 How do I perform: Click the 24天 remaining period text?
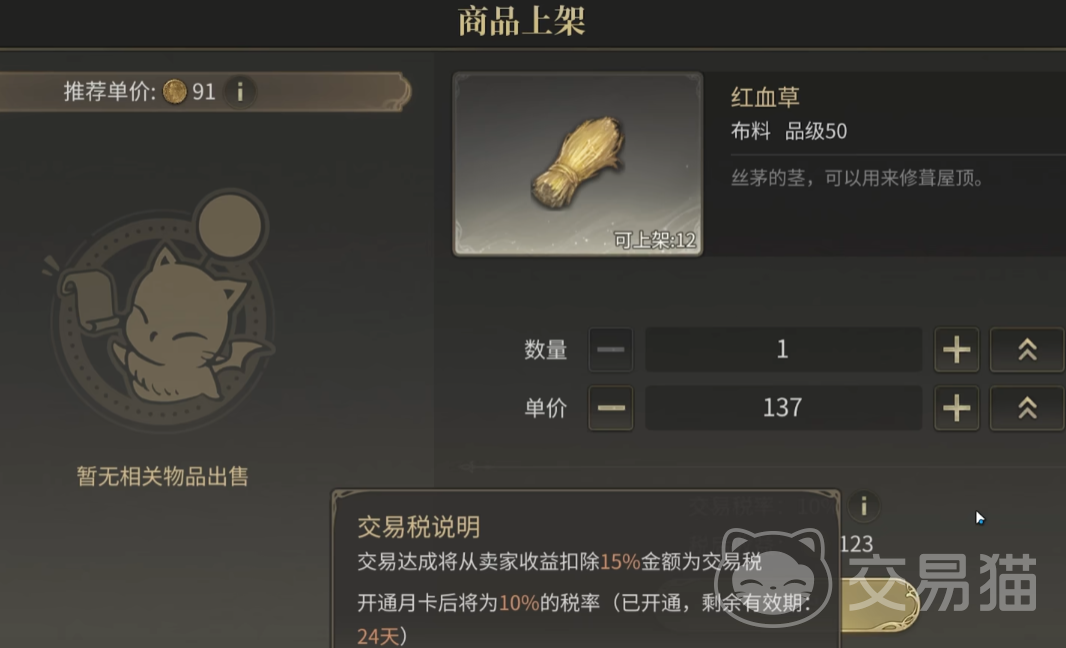pos(378,636)
